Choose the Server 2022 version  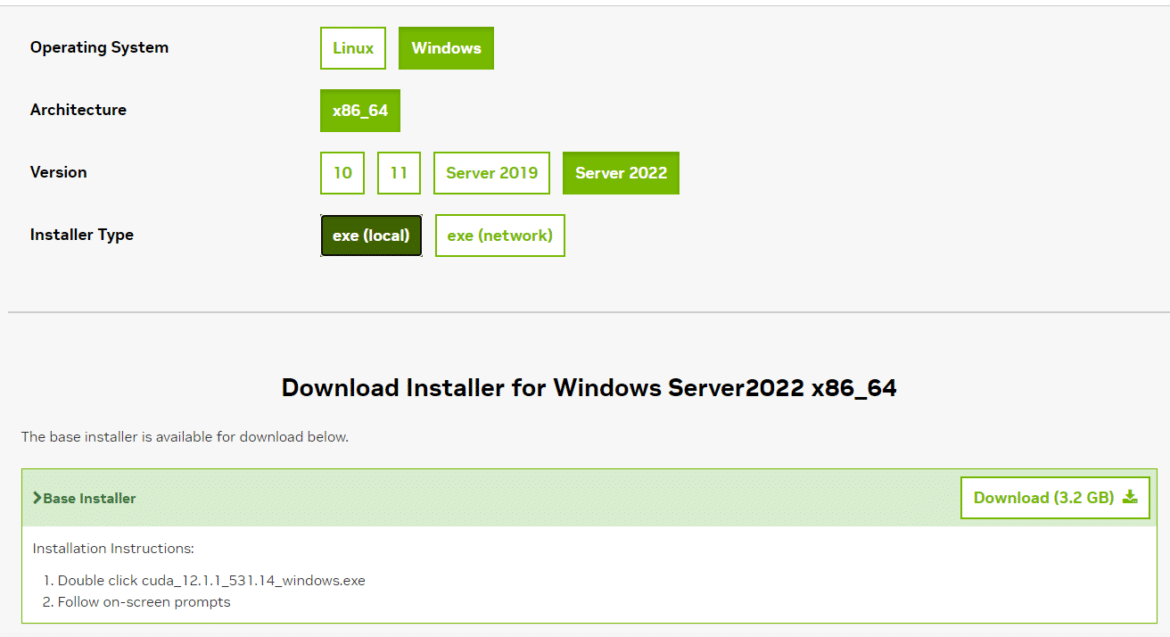coord(621,173)
